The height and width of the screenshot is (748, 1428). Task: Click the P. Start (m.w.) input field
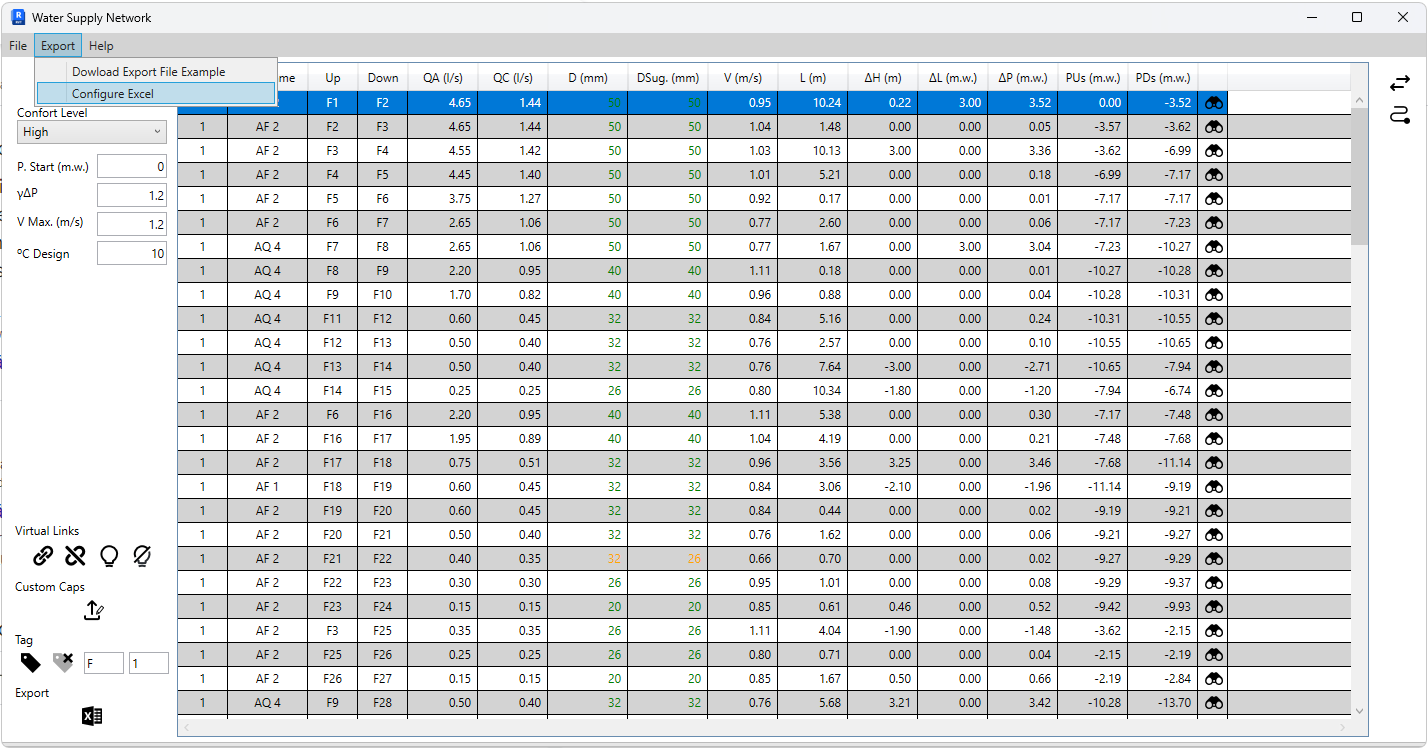tap(132, 167)
